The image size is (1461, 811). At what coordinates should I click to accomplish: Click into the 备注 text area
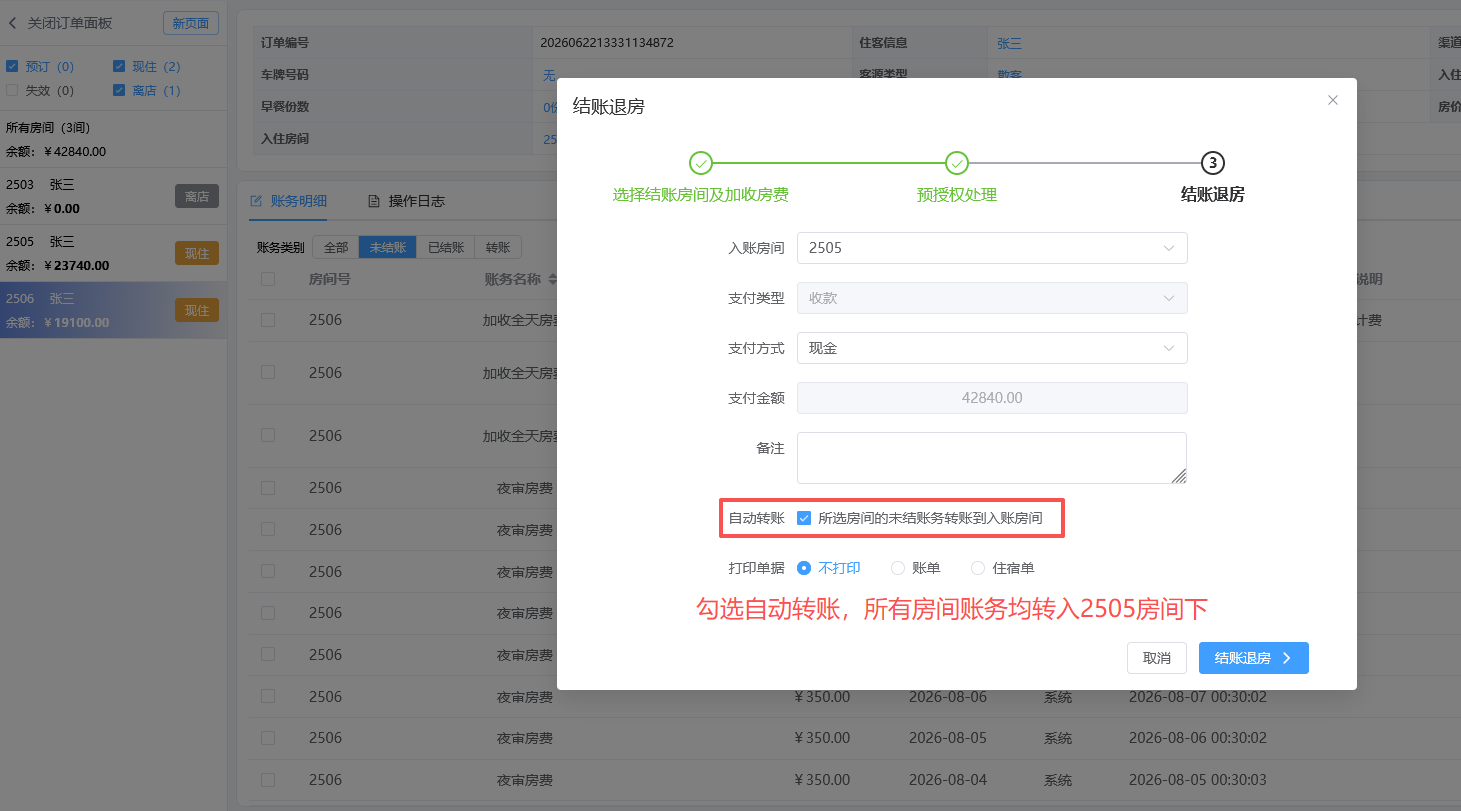pos(992,458)
